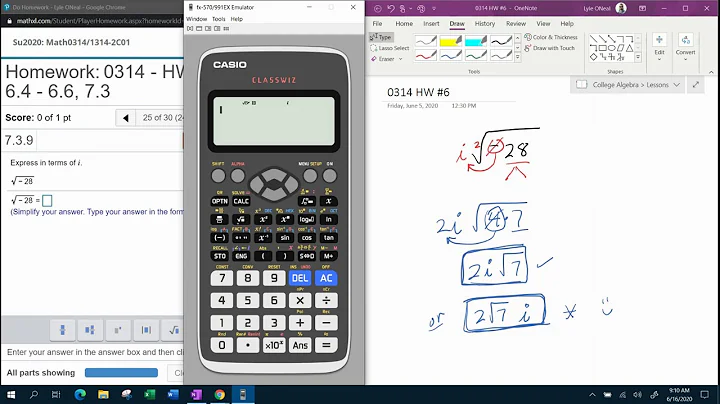
Task: Click the calculator square root key
Action: coord(241,219)
